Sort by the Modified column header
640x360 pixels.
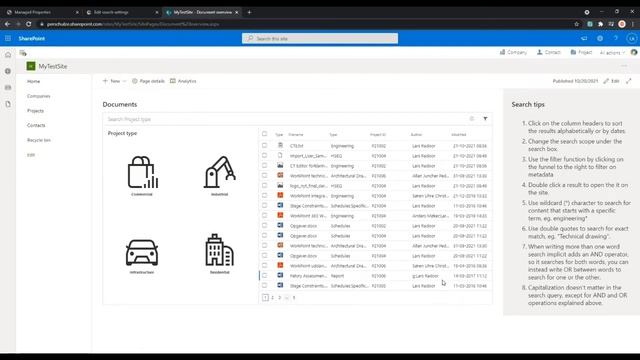(459, 134)
